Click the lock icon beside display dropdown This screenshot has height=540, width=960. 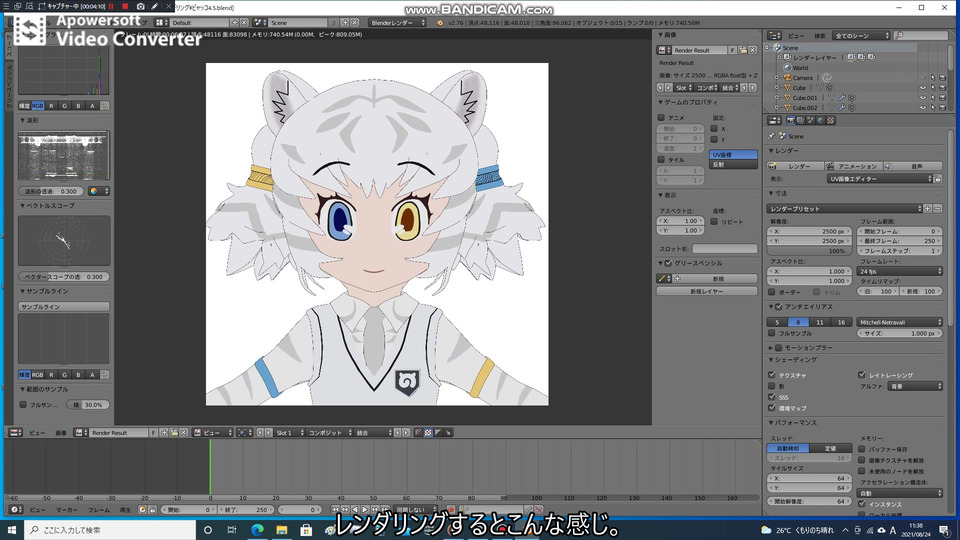point(938,179)
